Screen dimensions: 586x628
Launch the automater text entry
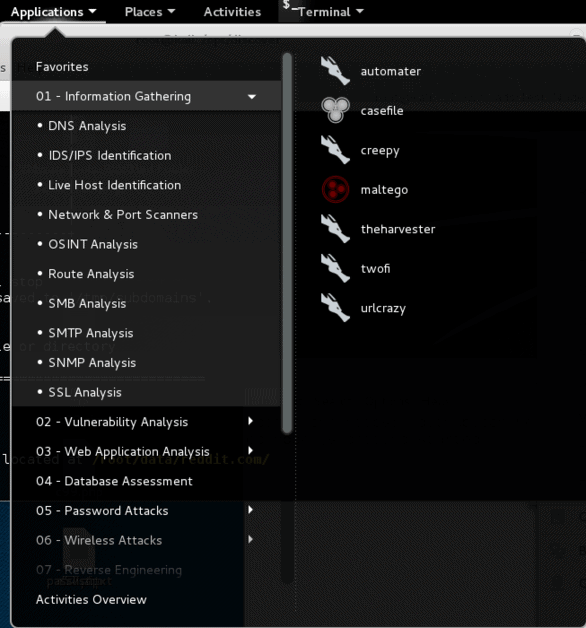(x=391, y=71)
